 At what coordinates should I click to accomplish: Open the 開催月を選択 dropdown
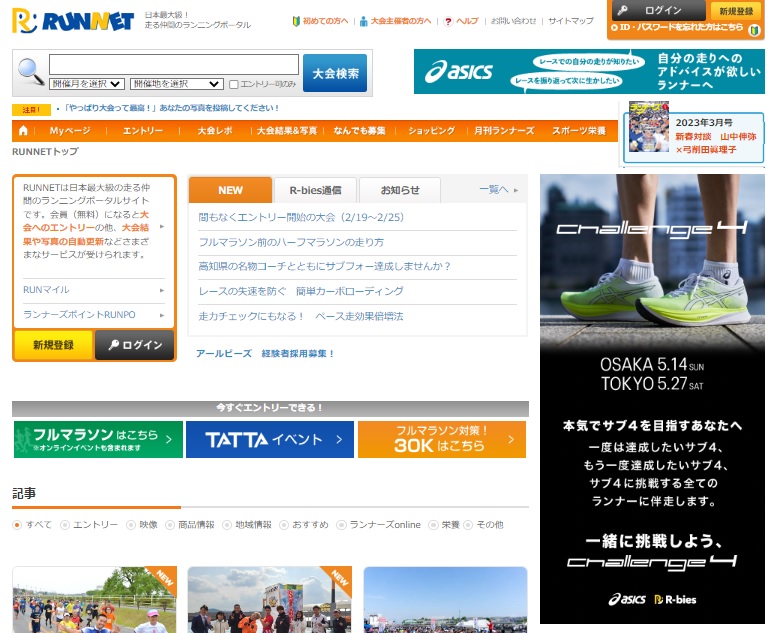pos(87,84)
